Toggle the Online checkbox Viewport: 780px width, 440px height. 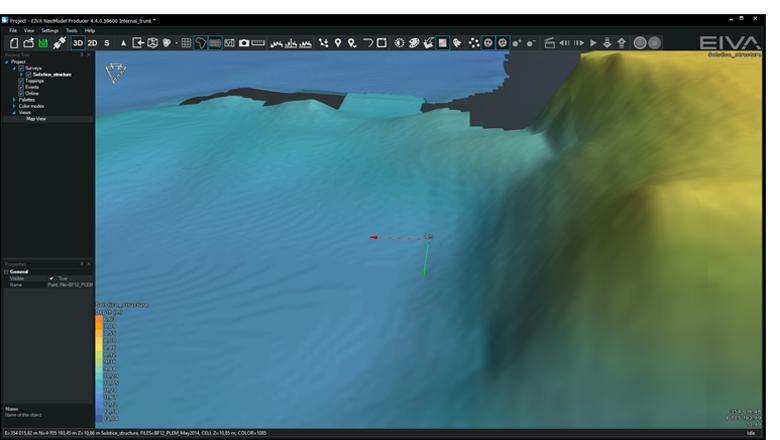(21, 93)
